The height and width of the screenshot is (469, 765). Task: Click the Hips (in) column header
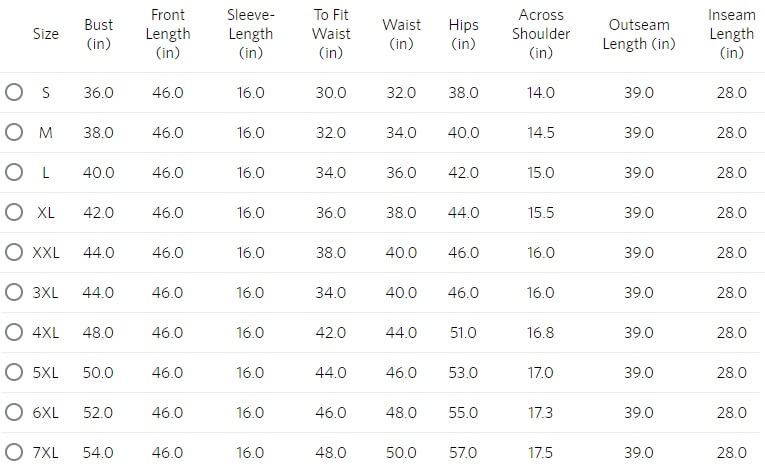[x=463, y=34]
